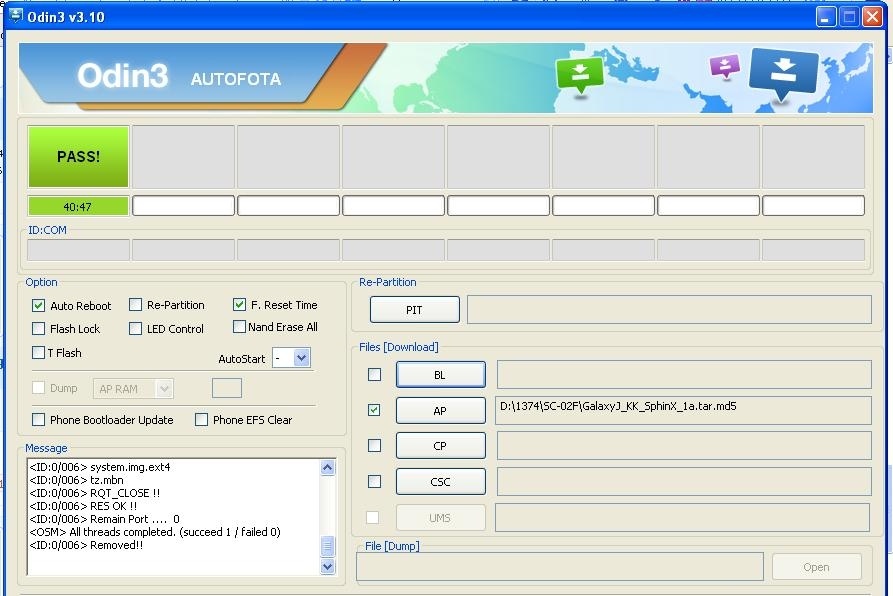Check the T Flash option
The height and width of the screenshot is (596, 893).
click(x=38, y=352)
